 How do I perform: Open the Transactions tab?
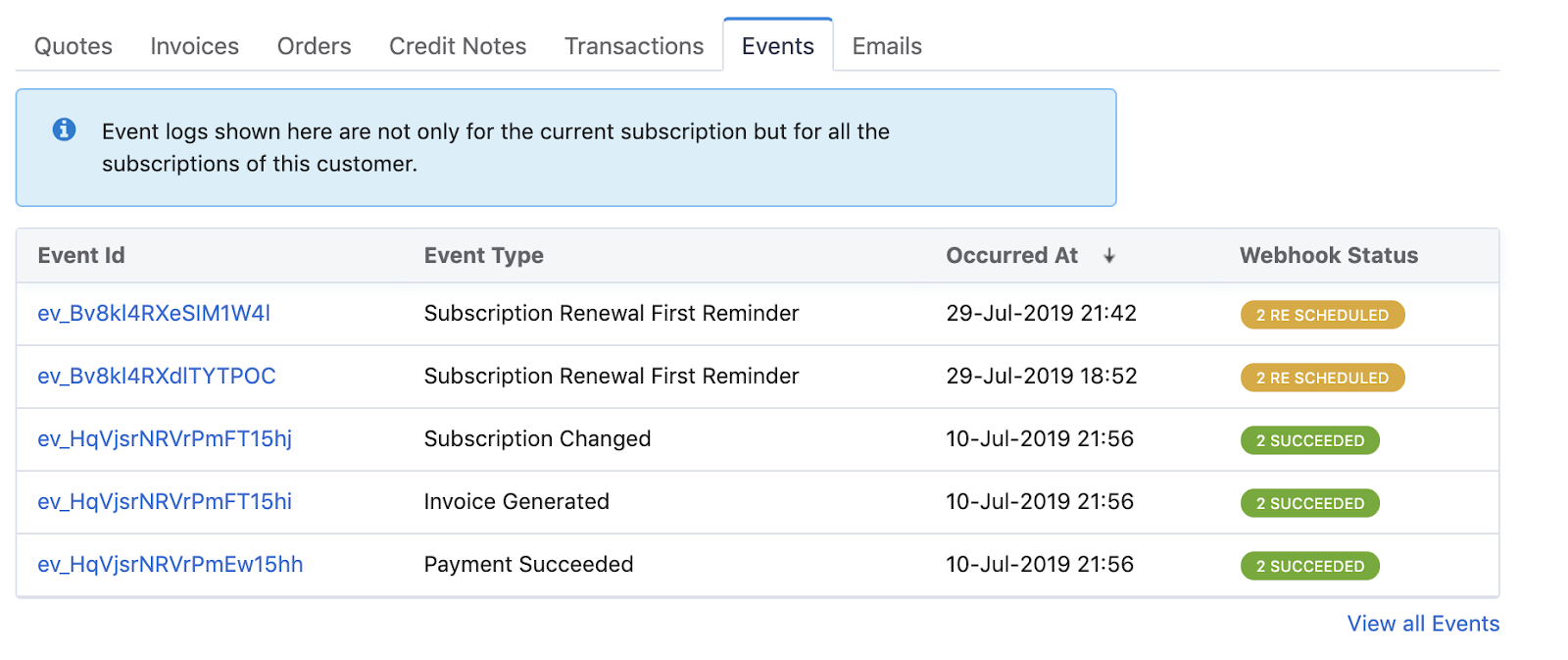tap(634, 46)
